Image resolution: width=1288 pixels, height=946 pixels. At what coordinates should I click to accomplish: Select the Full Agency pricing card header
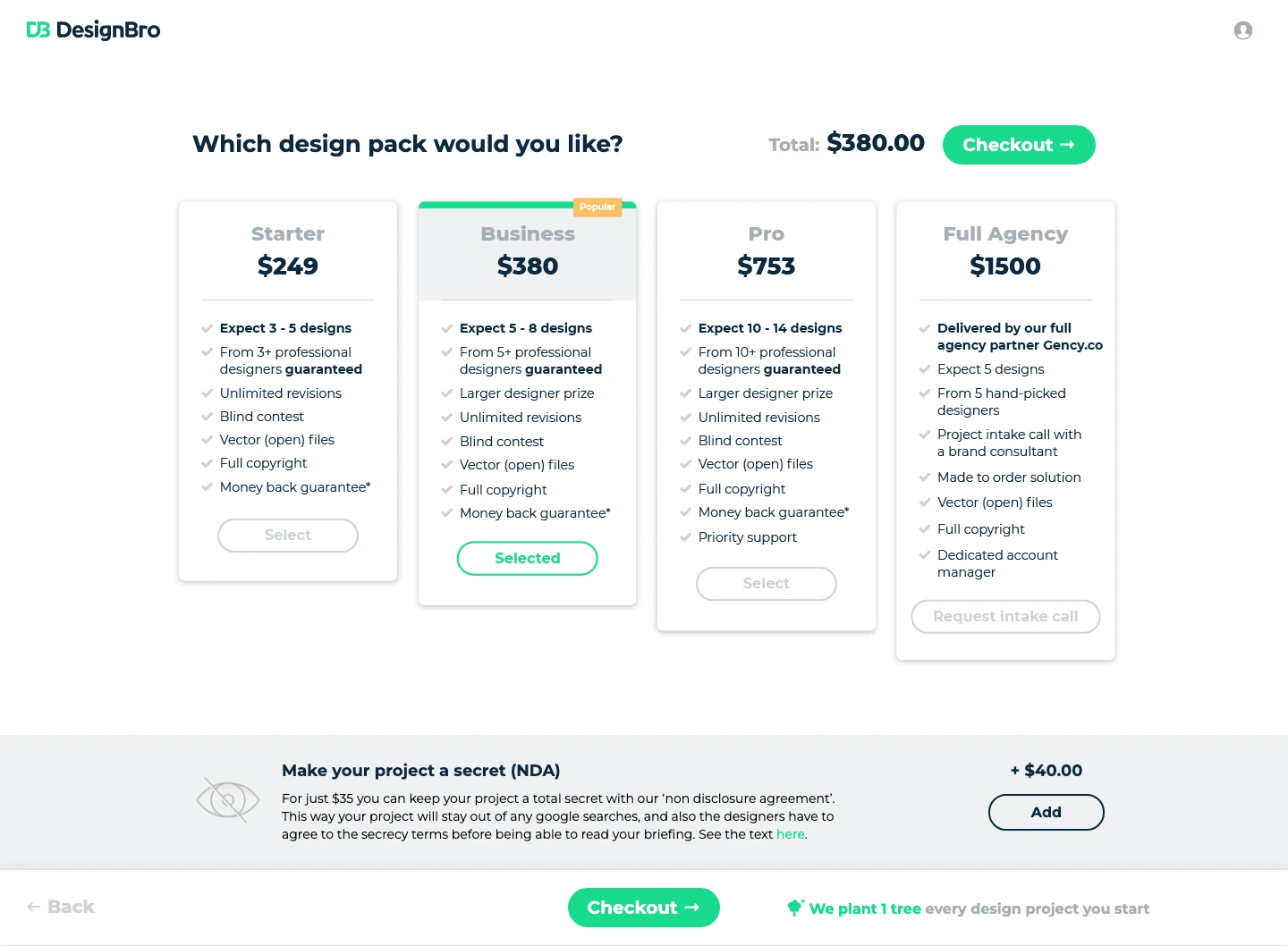[1005, 233]
